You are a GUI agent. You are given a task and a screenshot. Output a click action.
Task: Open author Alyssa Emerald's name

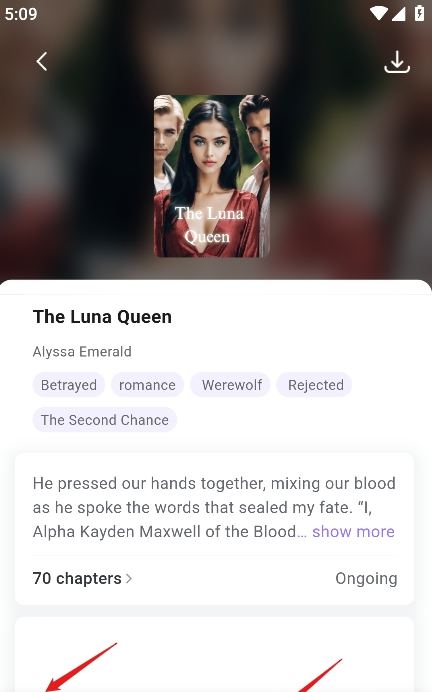pos(82,352)
